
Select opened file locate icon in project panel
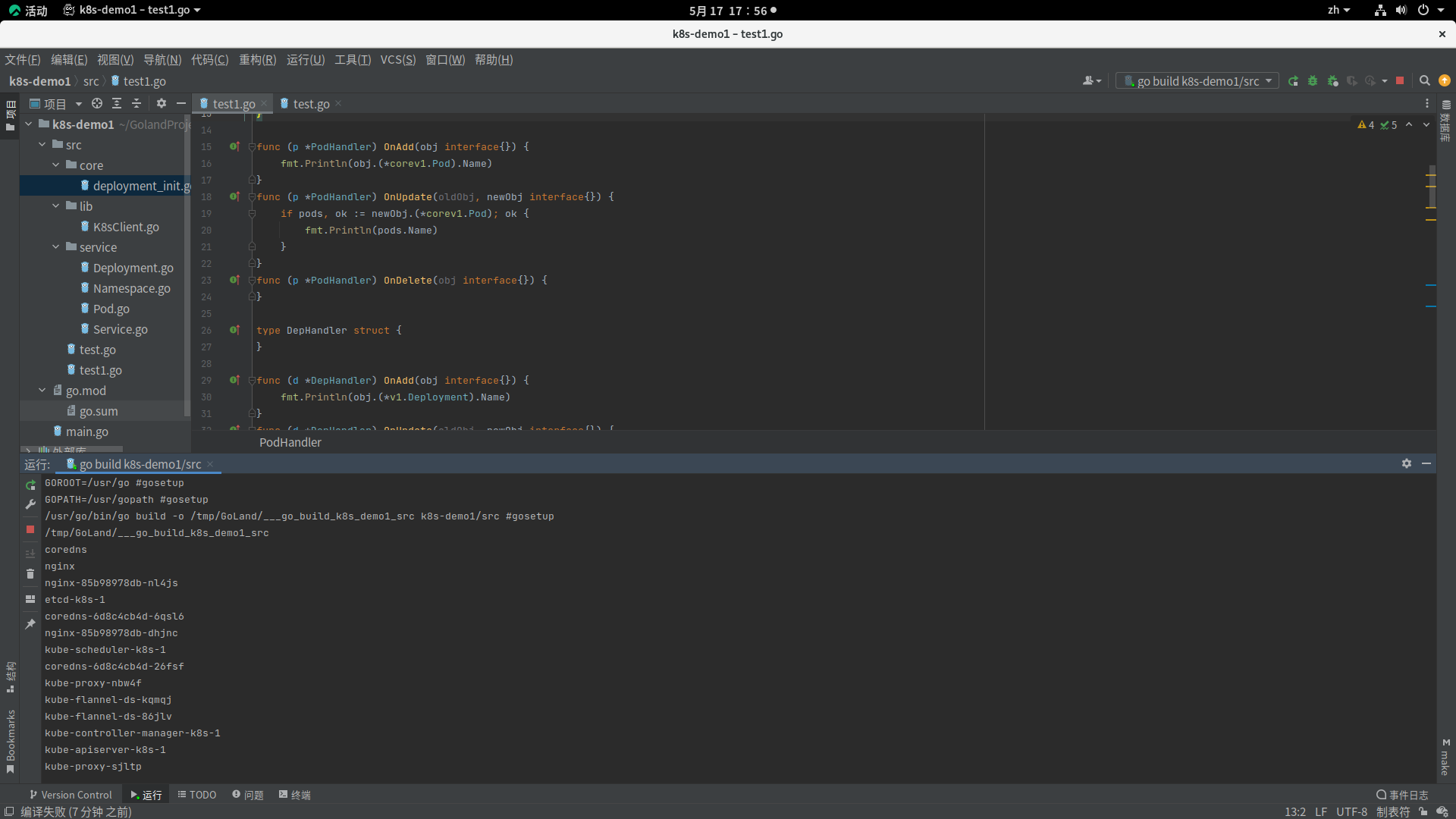(97, 103)
